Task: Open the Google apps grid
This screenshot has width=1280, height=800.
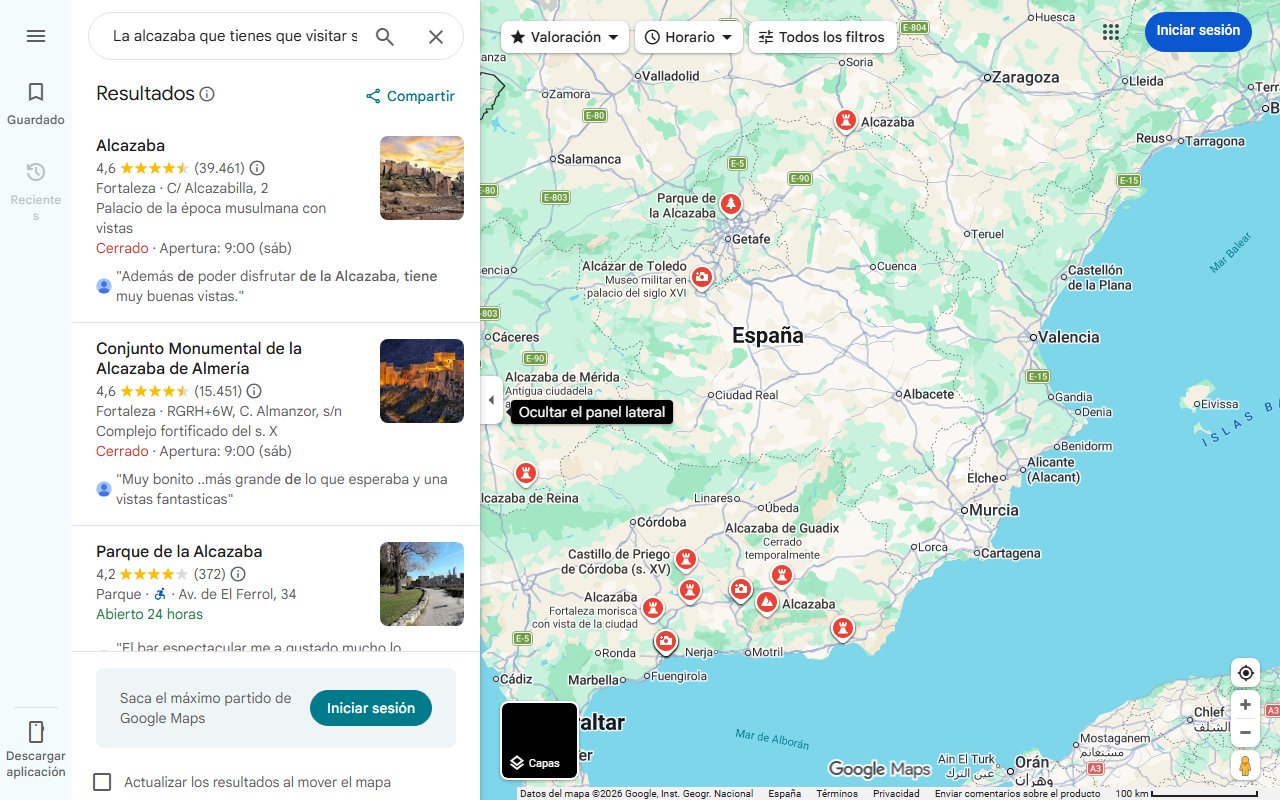Action: [x=1111, y=31]
